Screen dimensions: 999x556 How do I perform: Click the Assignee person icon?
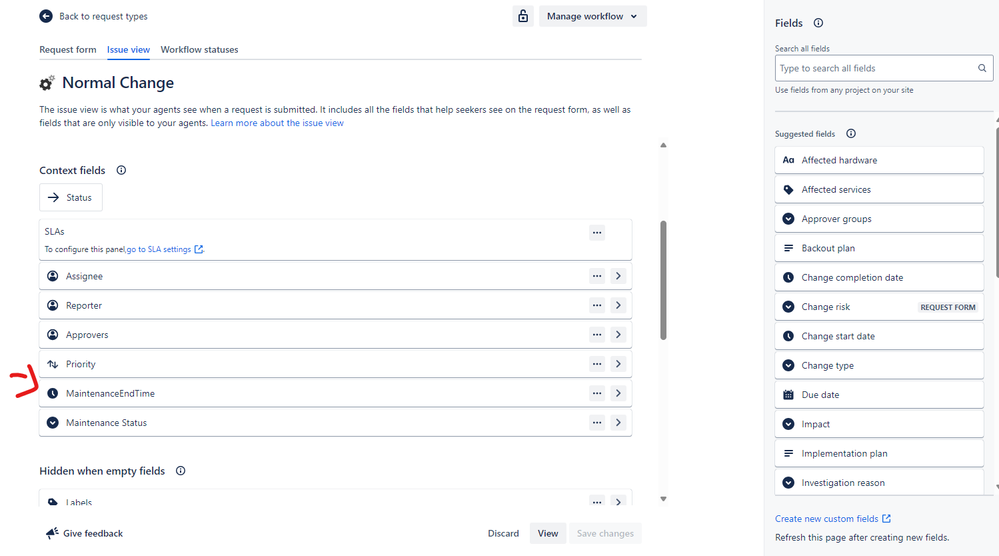tap(53, 276)
